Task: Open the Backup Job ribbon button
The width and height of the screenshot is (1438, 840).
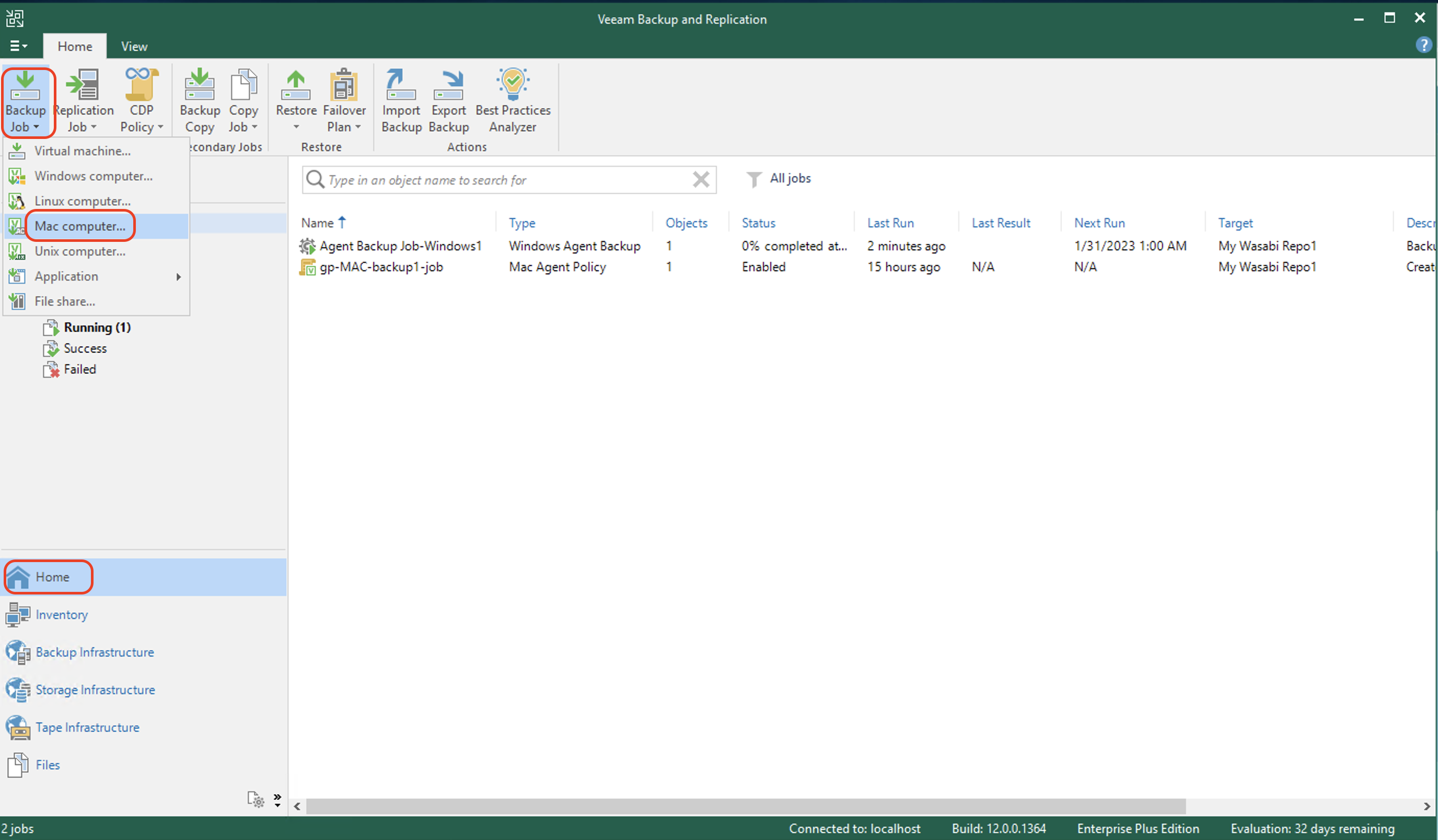Action: (x=26, y=102)
